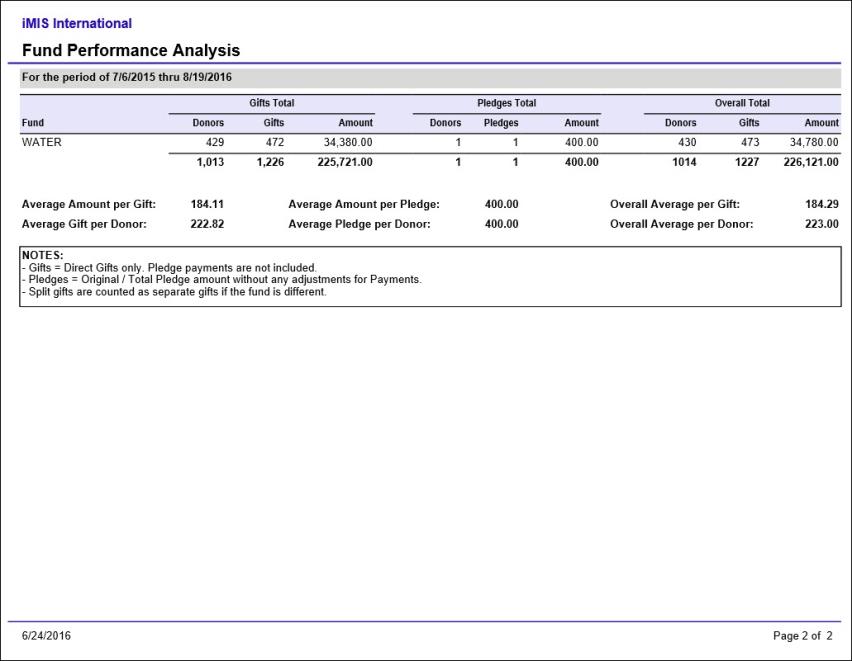This screenshot has height=661, width=852.
Task: Select 400.00 beside Average Pledge per Donor
Action: [502, 224]
